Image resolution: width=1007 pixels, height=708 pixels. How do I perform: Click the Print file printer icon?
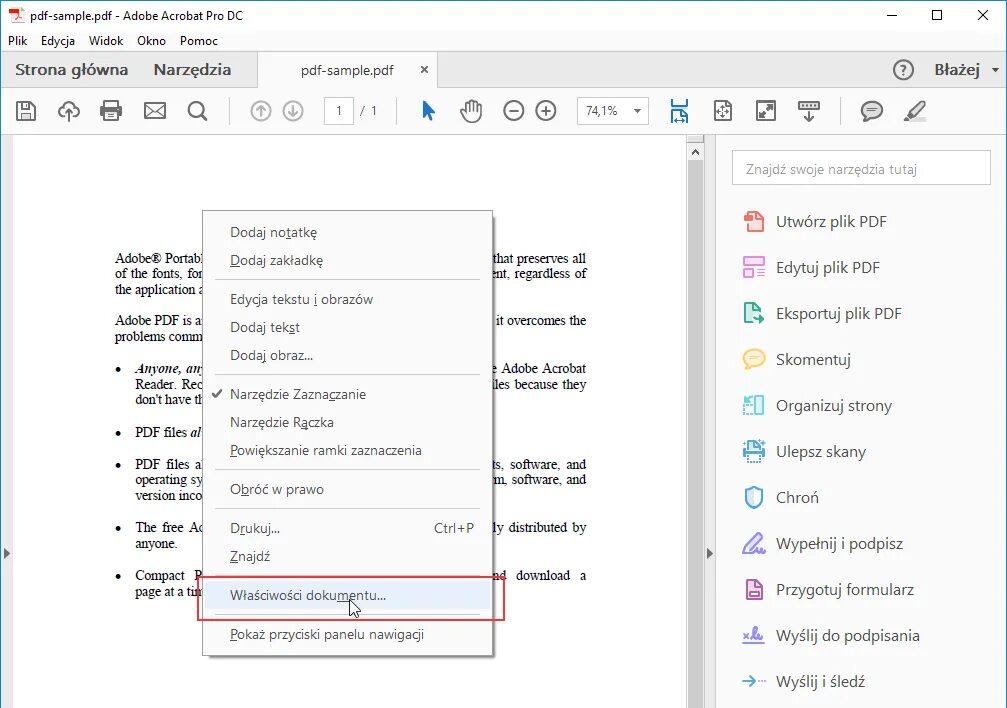[x=111, y=111]
